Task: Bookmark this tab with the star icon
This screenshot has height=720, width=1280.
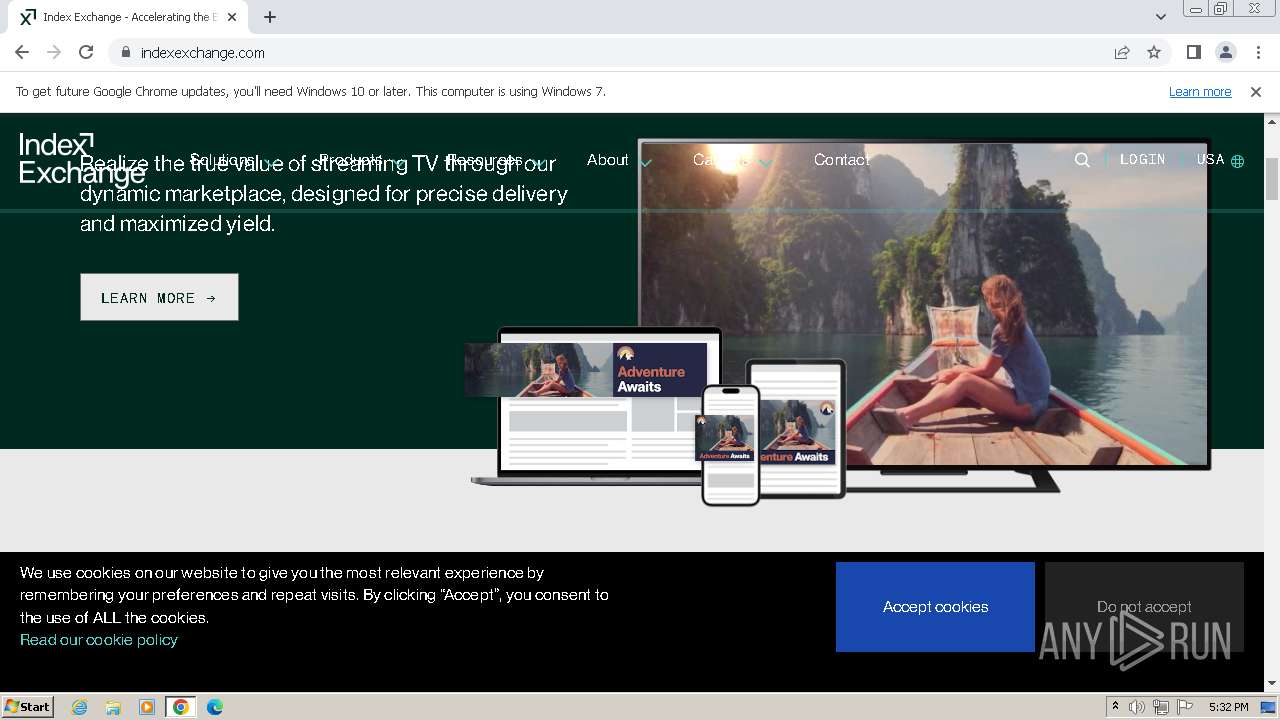Action: click(x=1154, y=52)
